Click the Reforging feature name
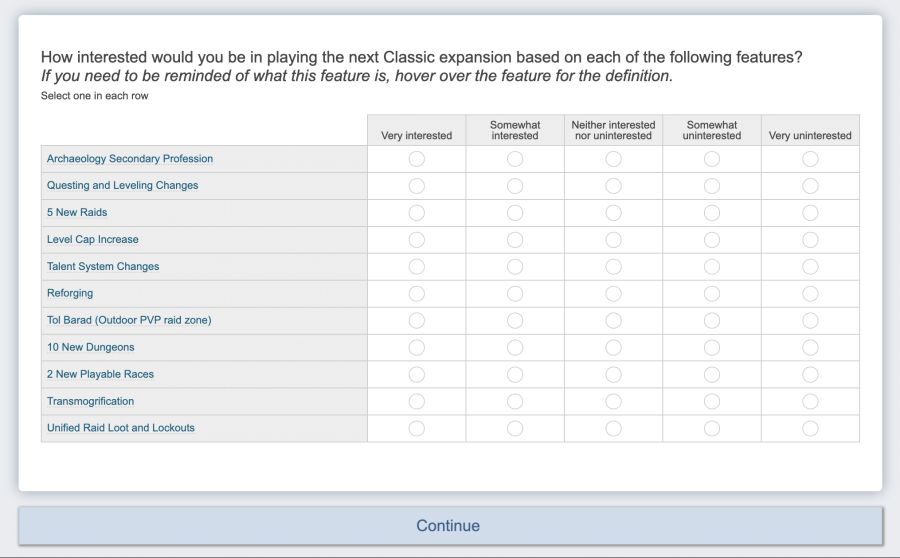Screen dimensions: 900x558 70,294
